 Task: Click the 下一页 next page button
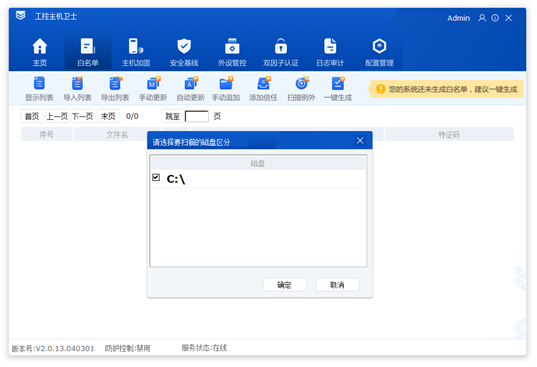point(83,116)
